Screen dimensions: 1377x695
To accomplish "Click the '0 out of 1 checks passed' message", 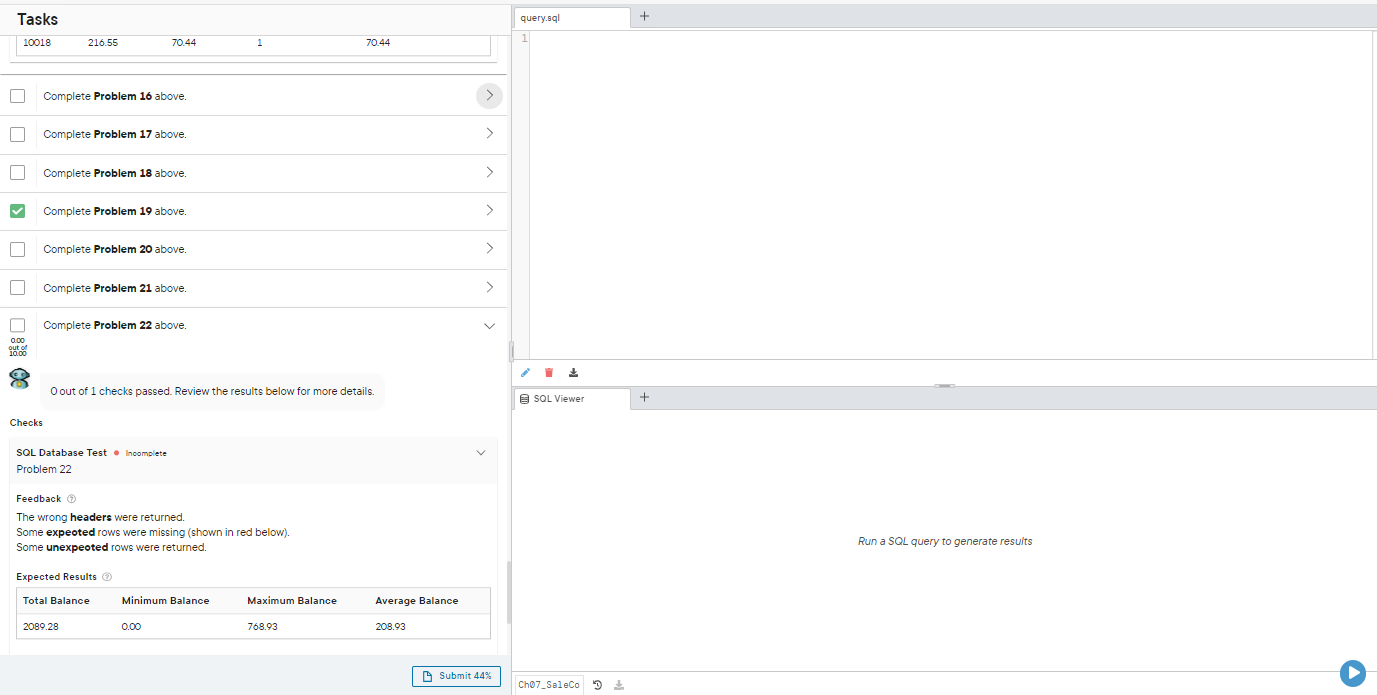I will (x=212, y=392).
